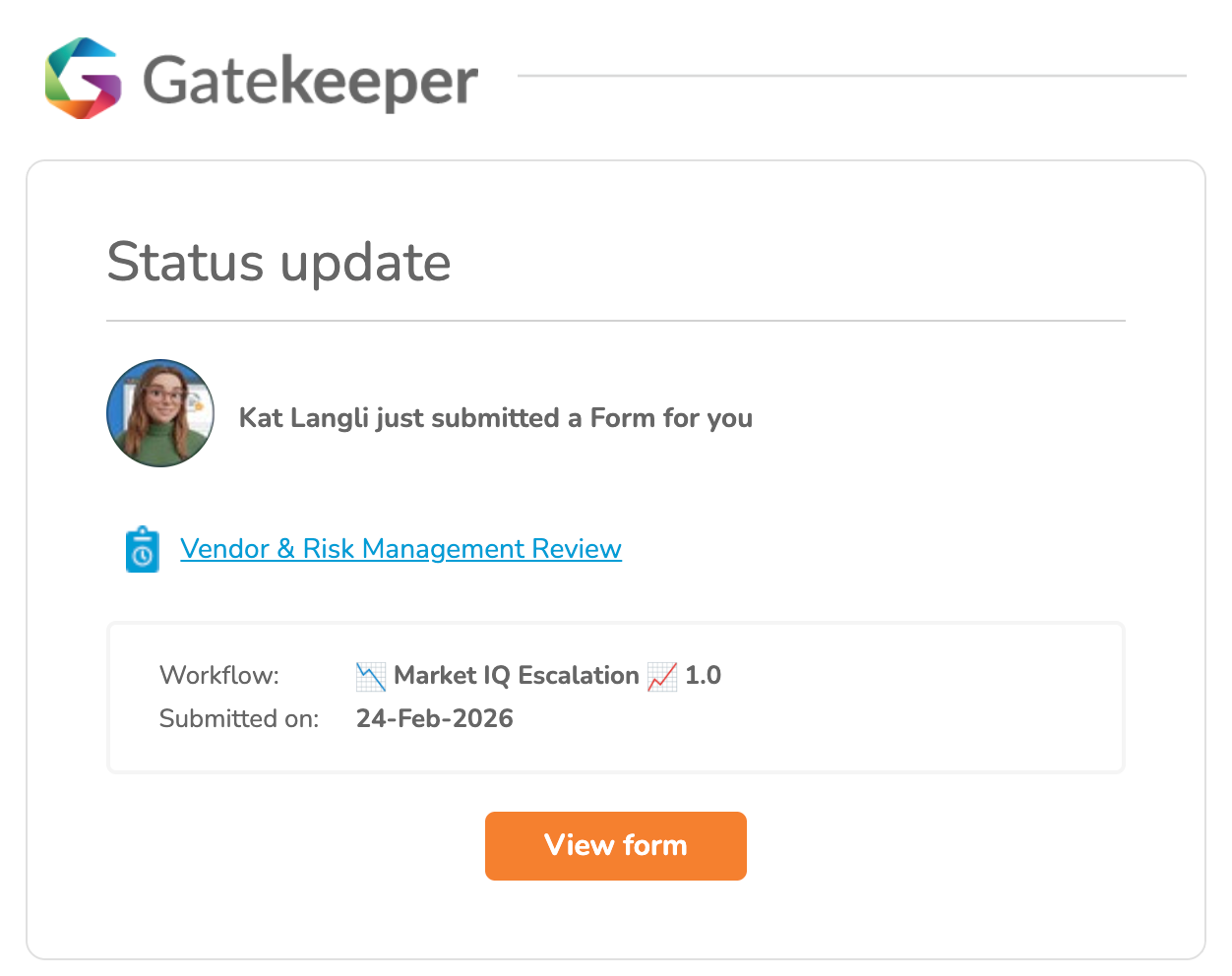This screenshot has width=1232, height=976.
Task: Click the Submitted on label
Action: [x=238, y=718]
